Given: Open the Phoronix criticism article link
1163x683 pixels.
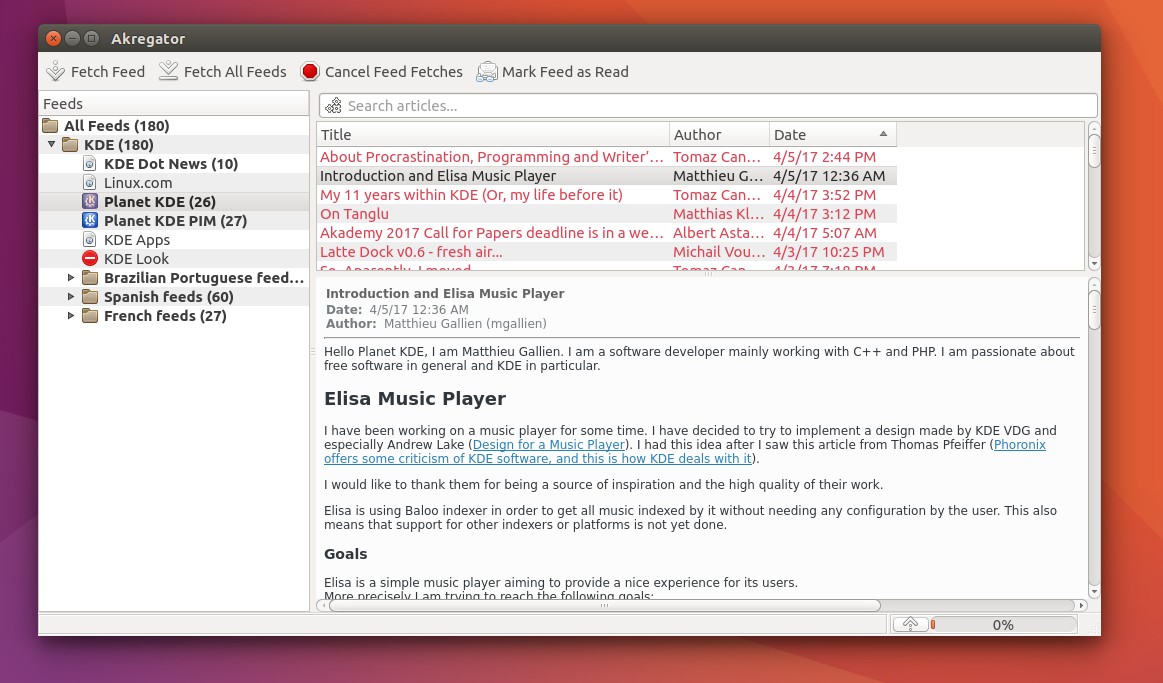Looking at the screenshot, I should coord(538,458).
